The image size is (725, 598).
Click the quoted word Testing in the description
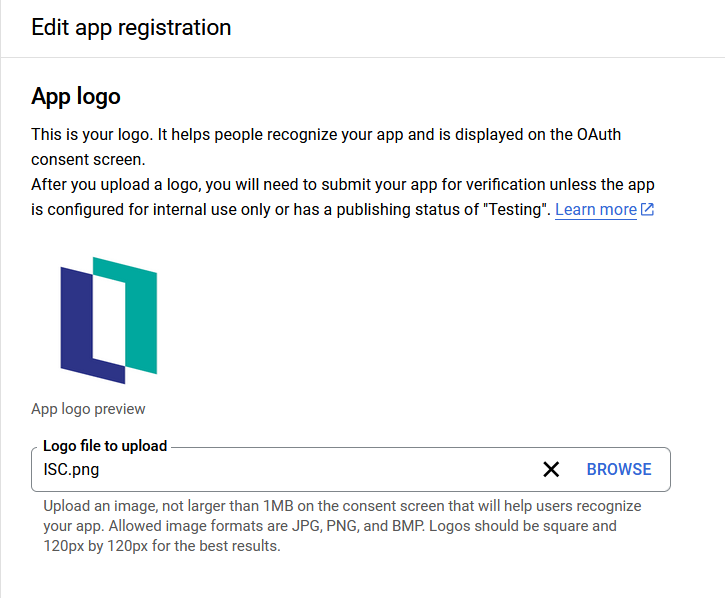516,210
